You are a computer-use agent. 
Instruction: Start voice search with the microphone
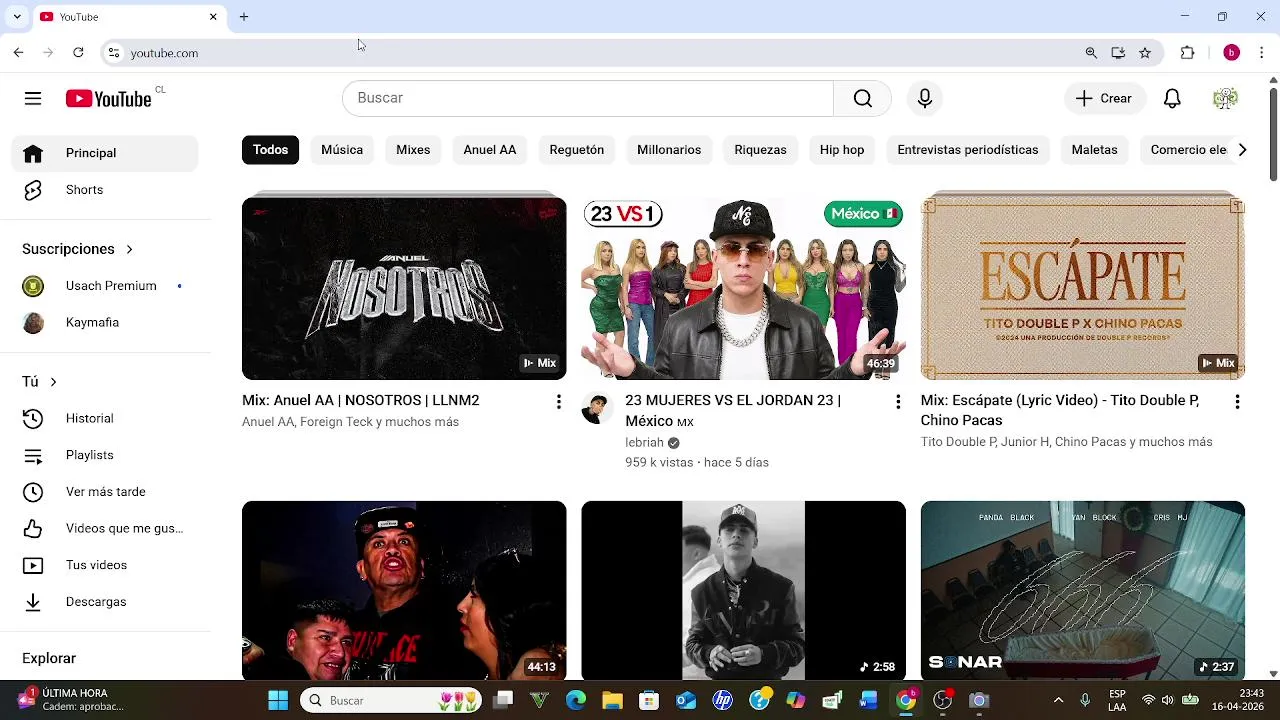(x=925, y=98)
